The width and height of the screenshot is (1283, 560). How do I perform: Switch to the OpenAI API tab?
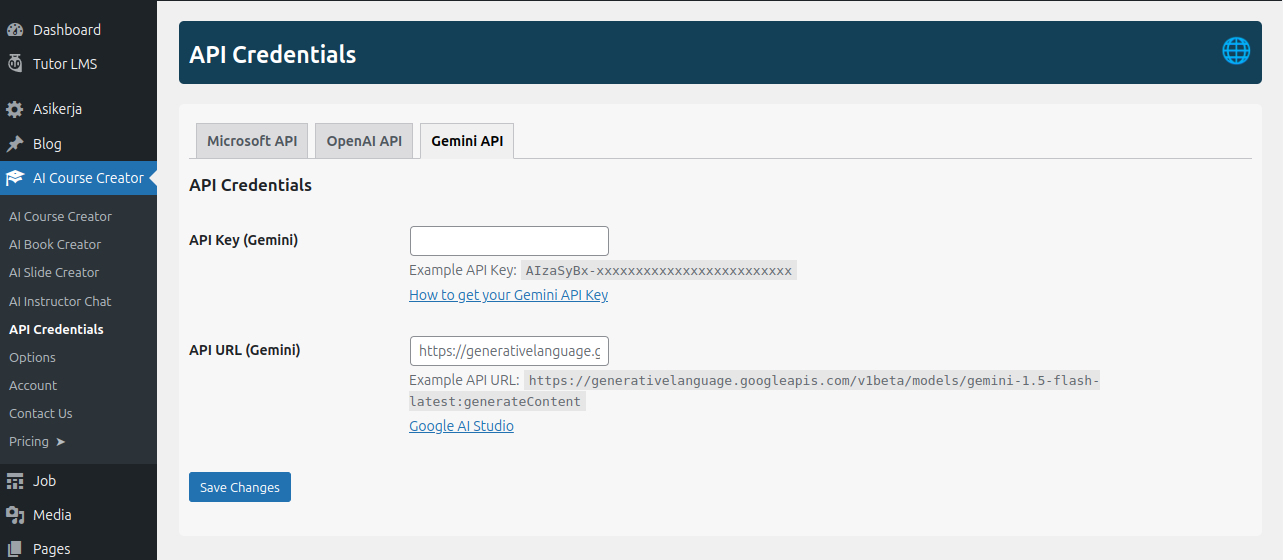[364, 141]
